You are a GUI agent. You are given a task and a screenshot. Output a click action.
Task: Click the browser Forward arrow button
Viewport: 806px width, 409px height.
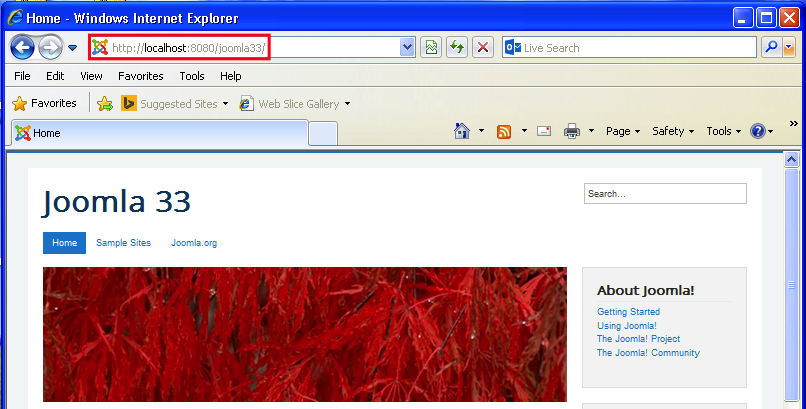(50, 48)
